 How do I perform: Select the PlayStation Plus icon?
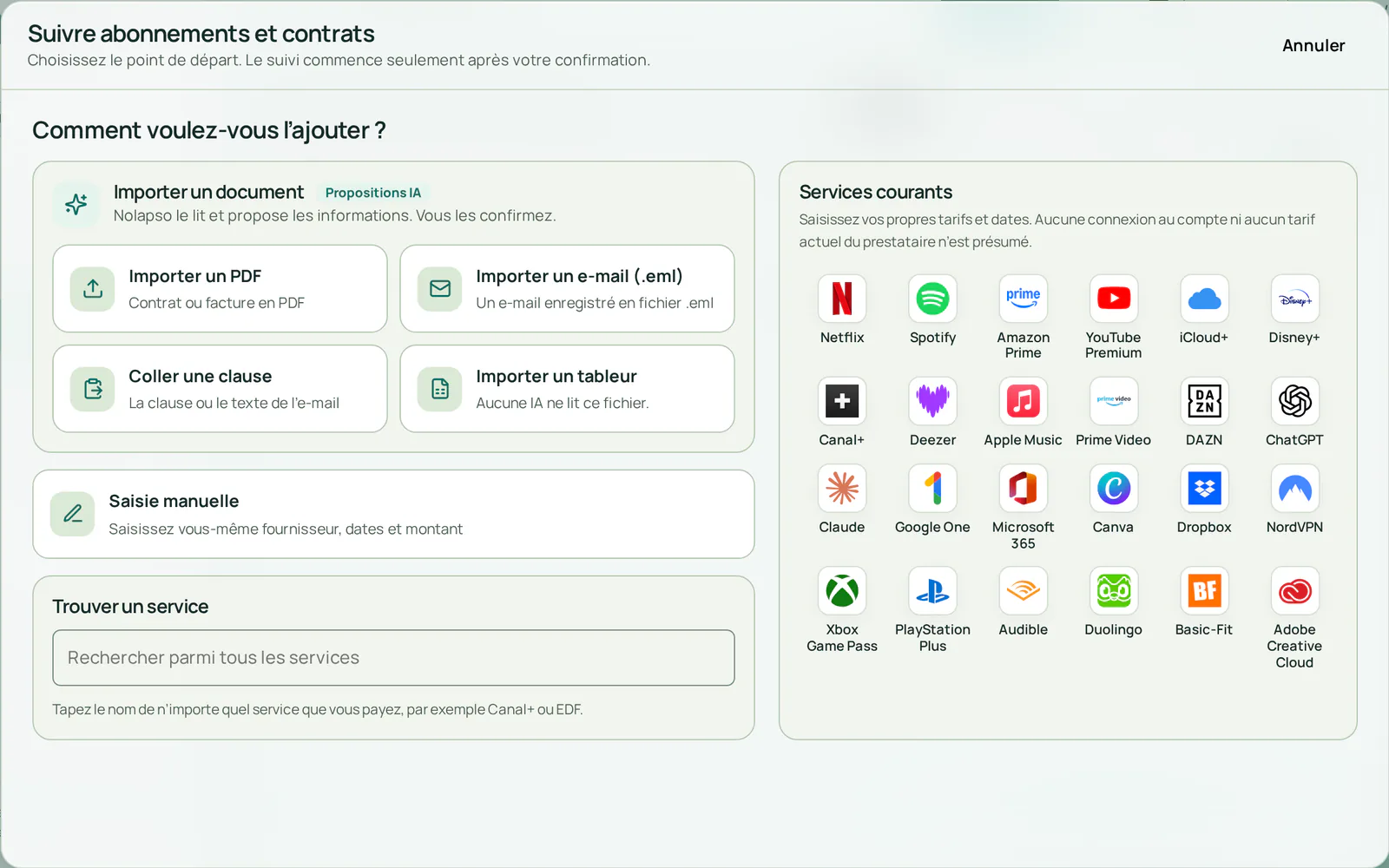932,591
